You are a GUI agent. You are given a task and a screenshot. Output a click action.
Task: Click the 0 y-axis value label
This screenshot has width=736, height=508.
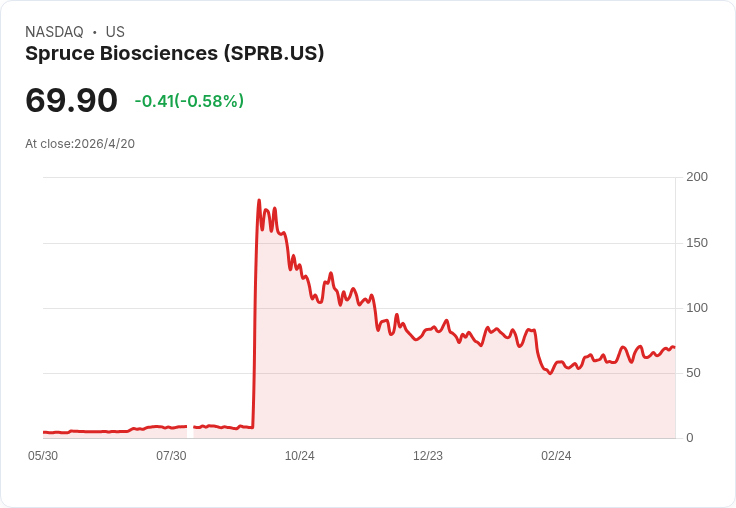tap(690, 438)
